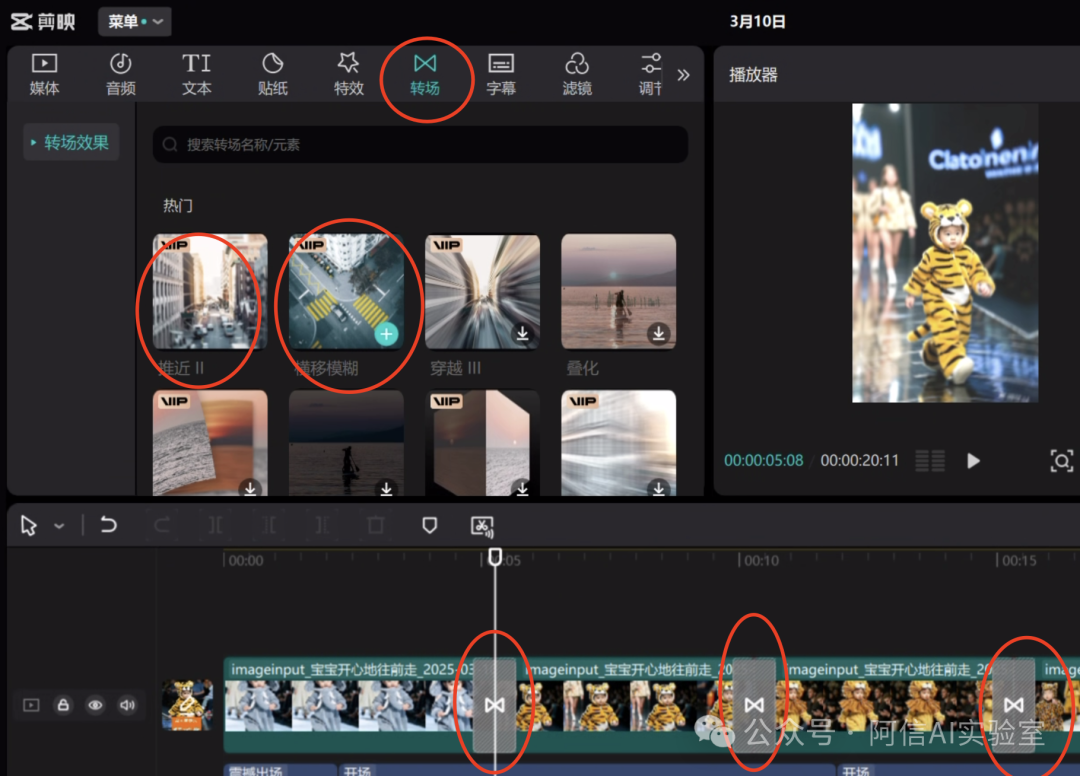This screenshot has width=1080, height=776.
Task: Open the 字幕 captions tab
Action: (x=501, y=74)
